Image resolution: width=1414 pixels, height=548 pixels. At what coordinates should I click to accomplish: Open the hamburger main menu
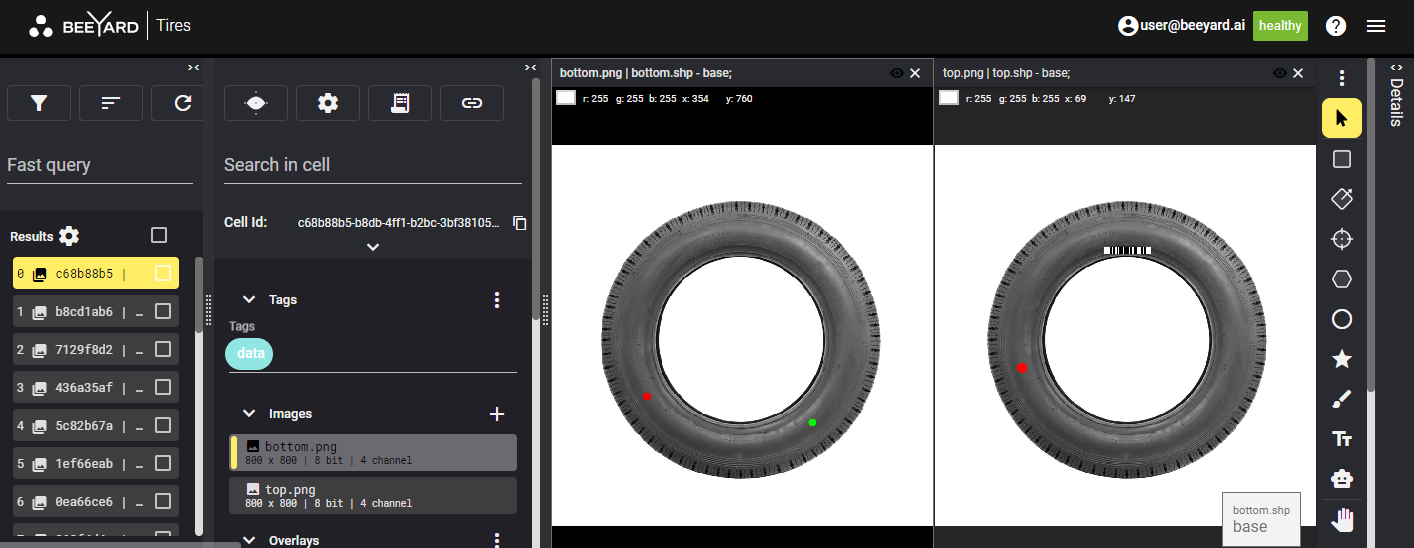(x=1376, y=26)
